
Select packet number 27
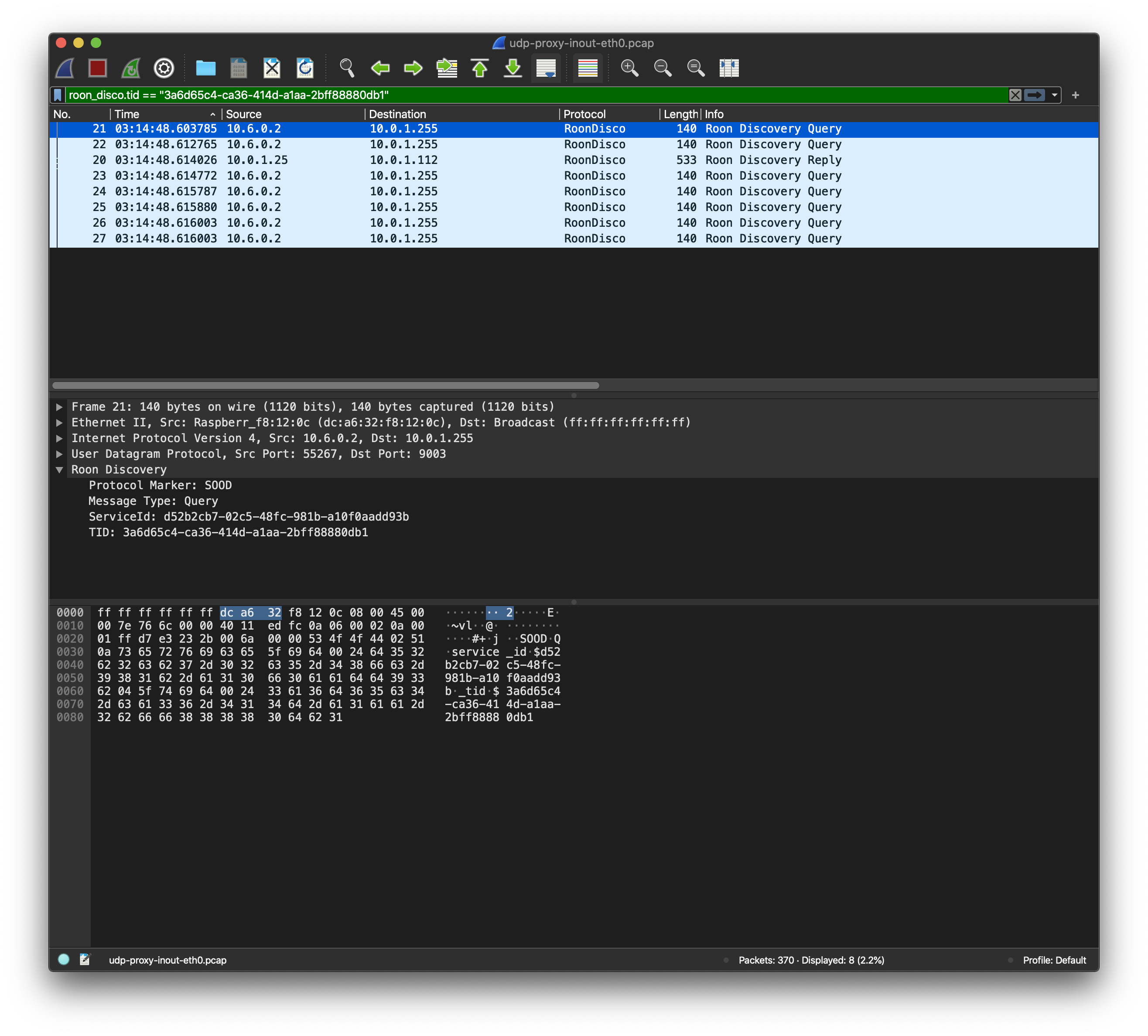click(574, 239)
